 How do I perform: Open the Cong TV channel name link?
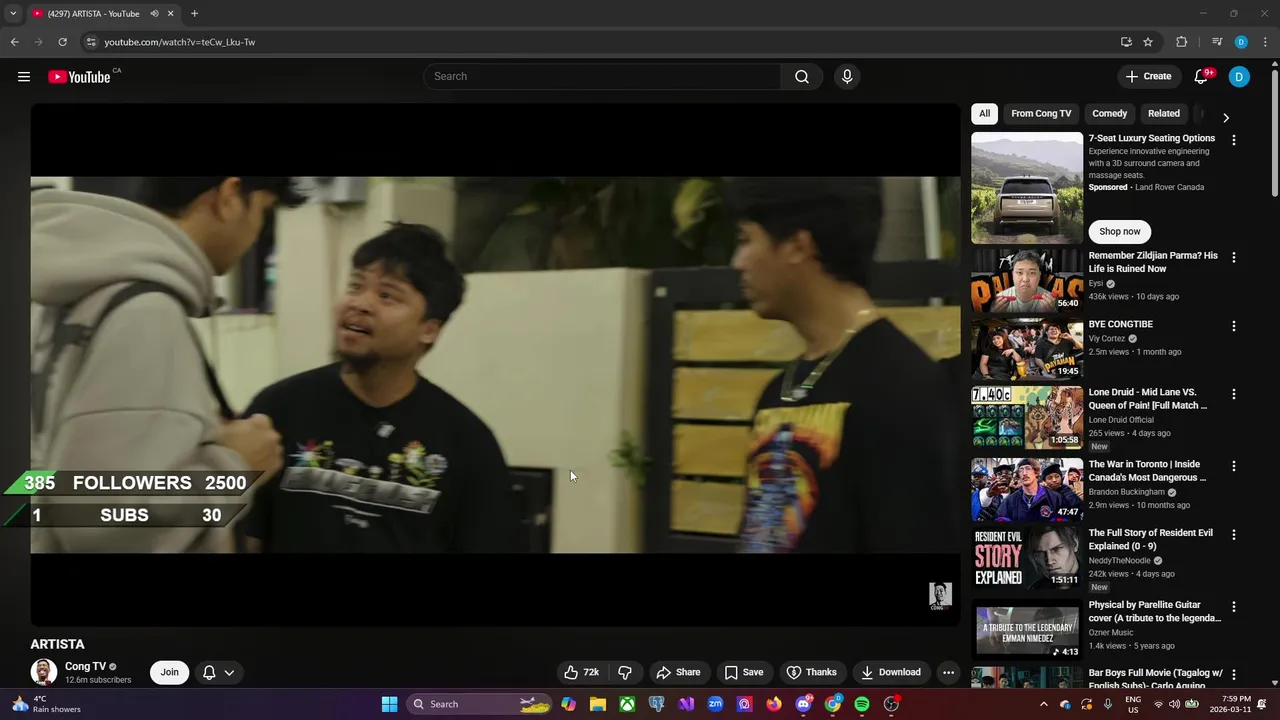click(85, 666)
